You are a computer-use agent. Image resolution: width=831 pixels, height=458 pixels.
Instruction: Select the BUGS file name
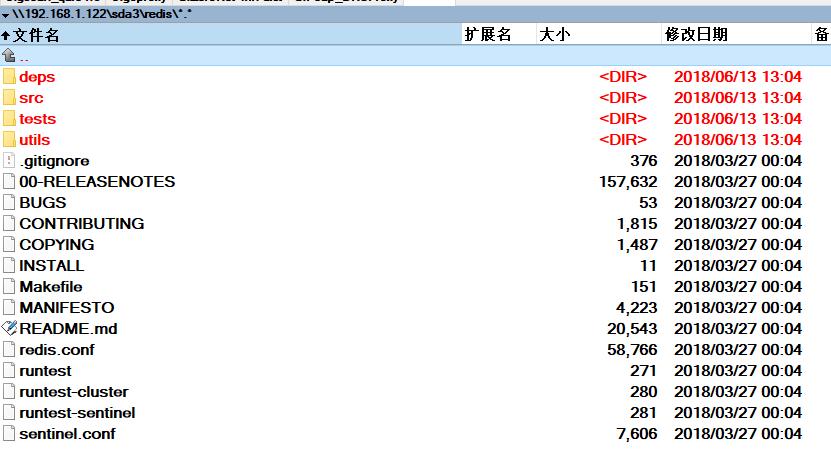[x=42, y=202]
